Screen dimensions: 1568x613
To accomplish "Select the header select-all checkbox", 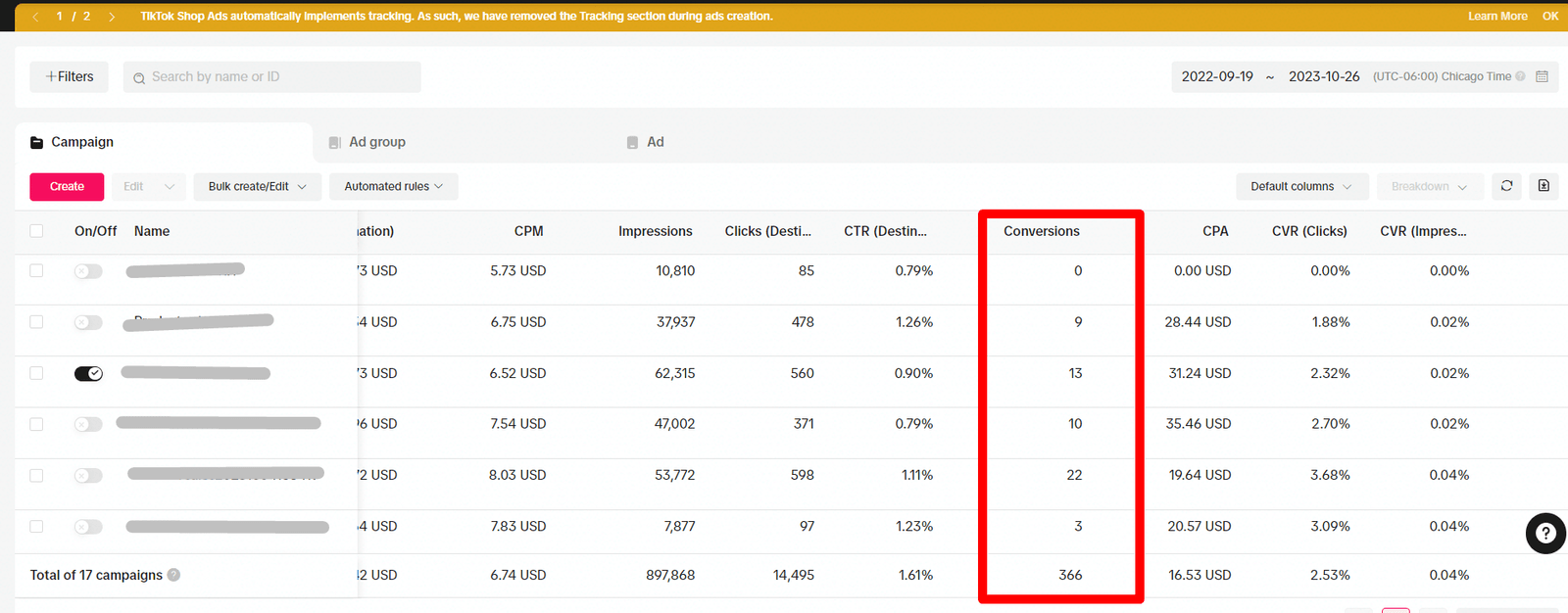I will click(36, 231).
